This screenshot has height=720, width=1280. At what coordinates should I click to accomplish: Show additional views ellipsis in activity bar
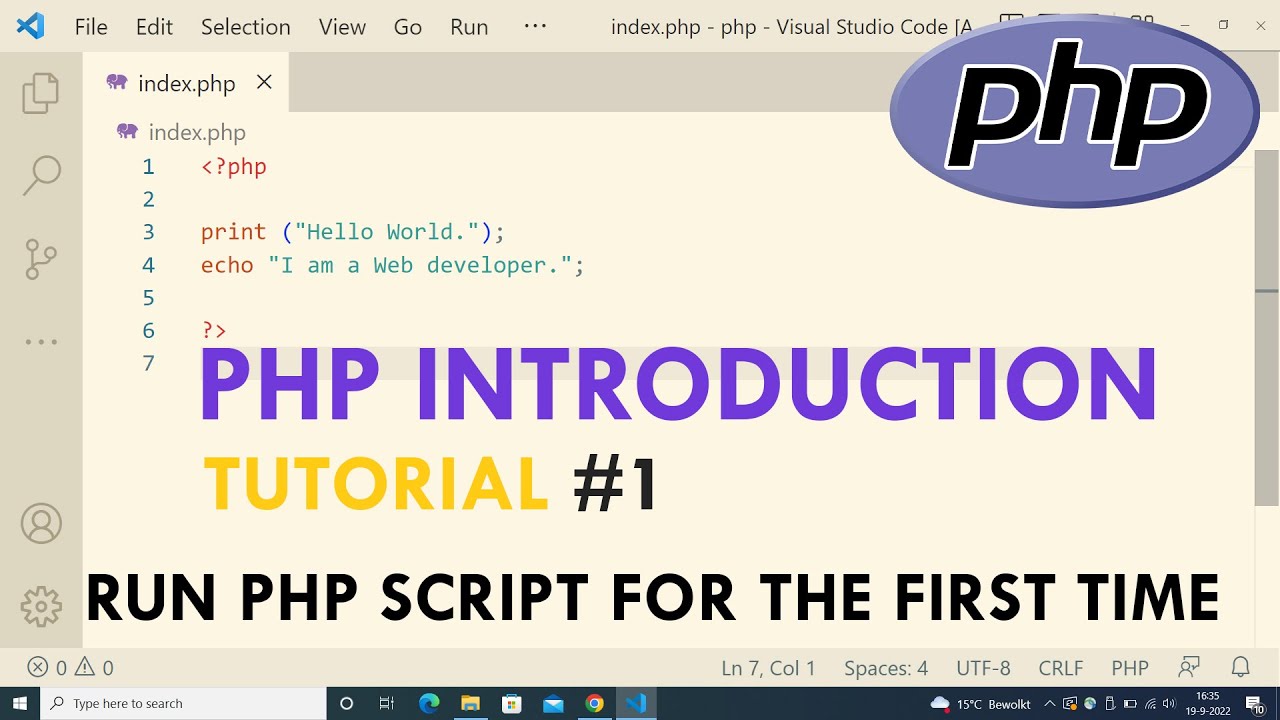point(41,342)
